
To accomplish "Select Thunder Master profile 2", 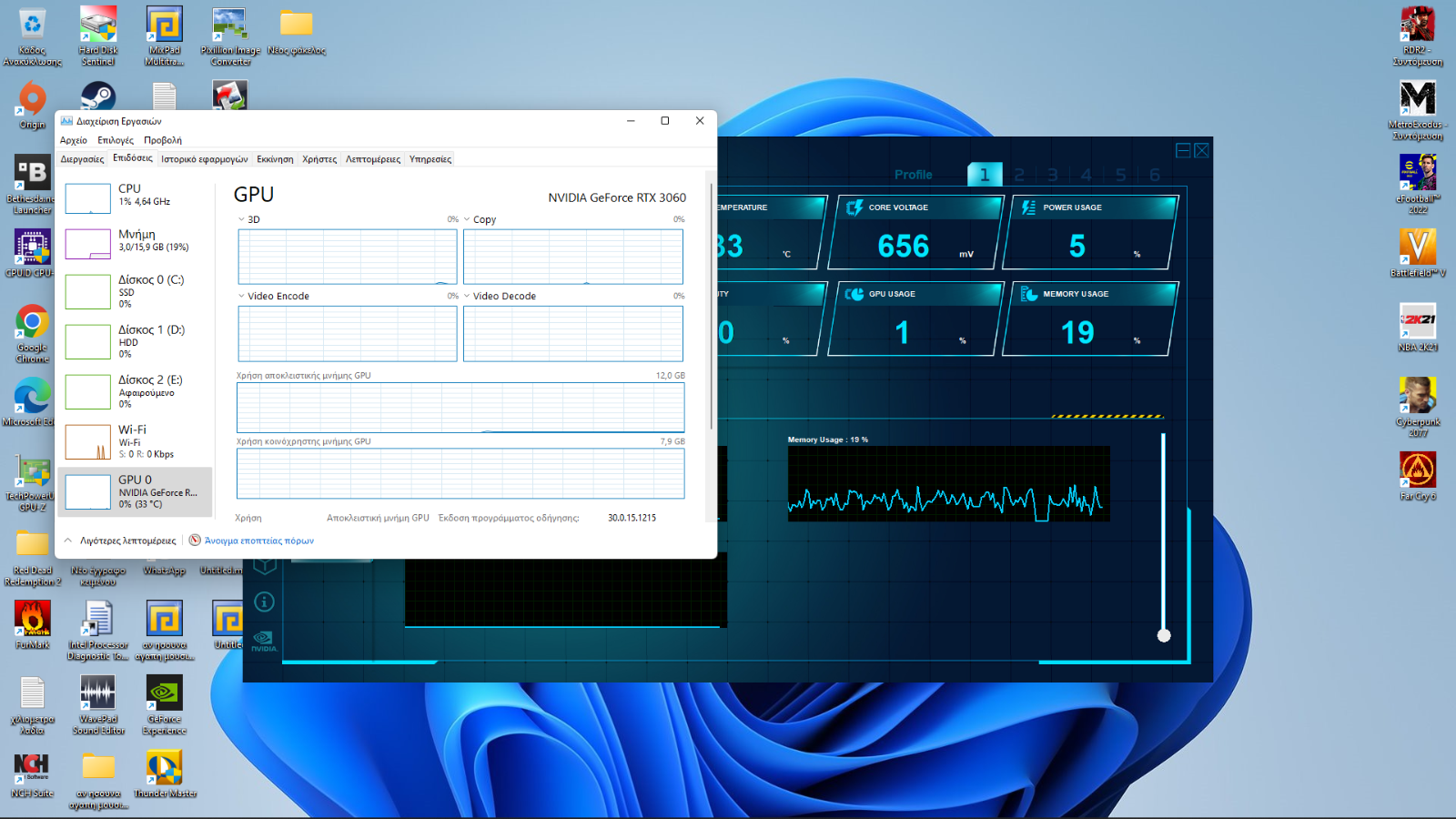I will pos(1019,175).
